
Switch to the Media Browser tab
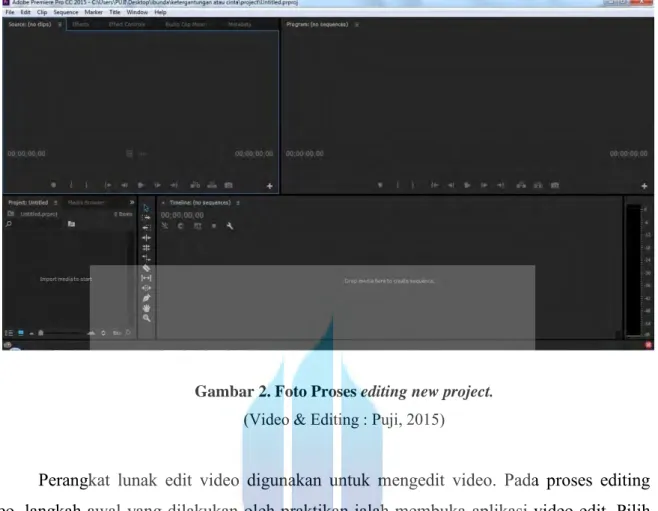[86, 203]
